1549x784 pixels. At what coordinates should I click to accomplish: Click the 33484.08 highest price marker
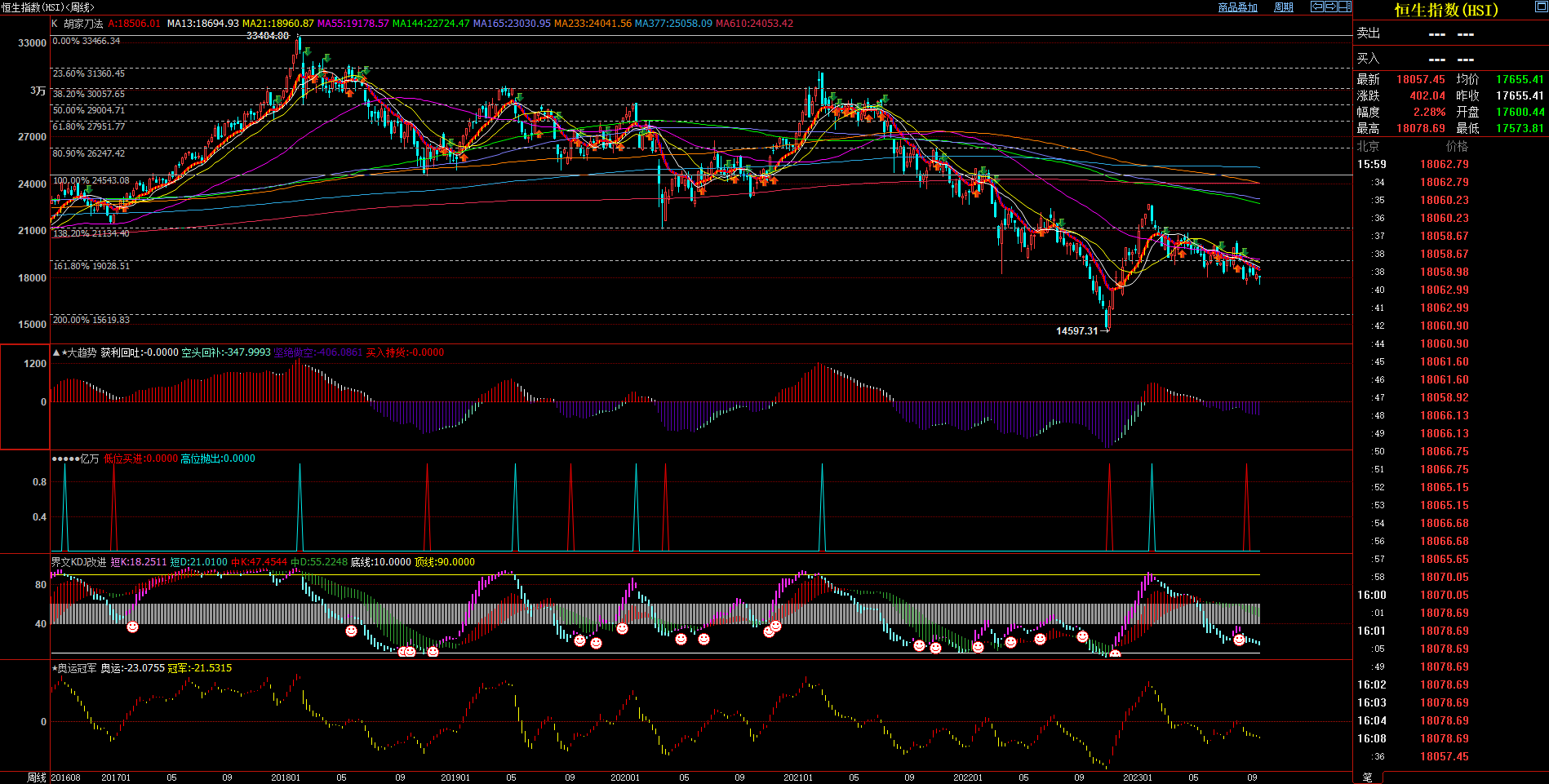[267, 36]
